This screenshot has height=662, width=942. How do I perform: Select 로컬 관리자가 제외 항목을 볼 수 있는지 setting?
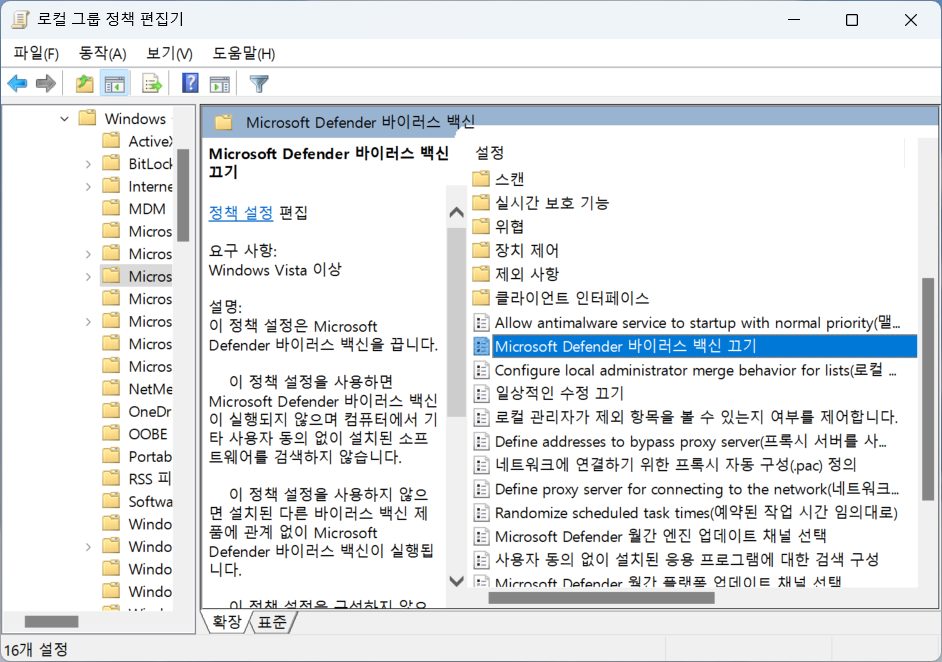click(696, 417)
